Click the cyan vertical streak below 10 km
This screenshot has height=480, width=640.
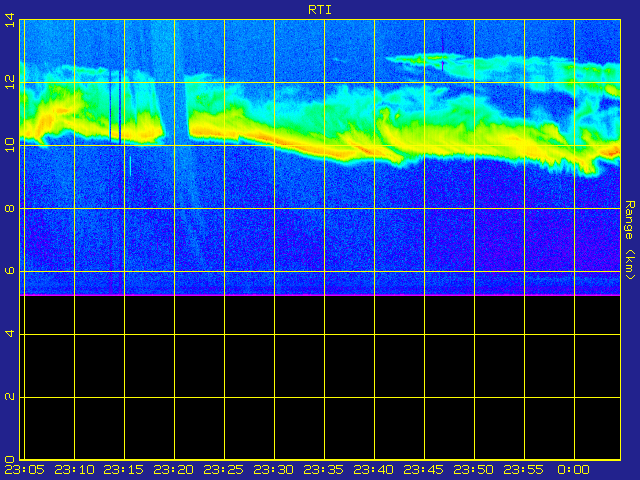coord(130,166)
